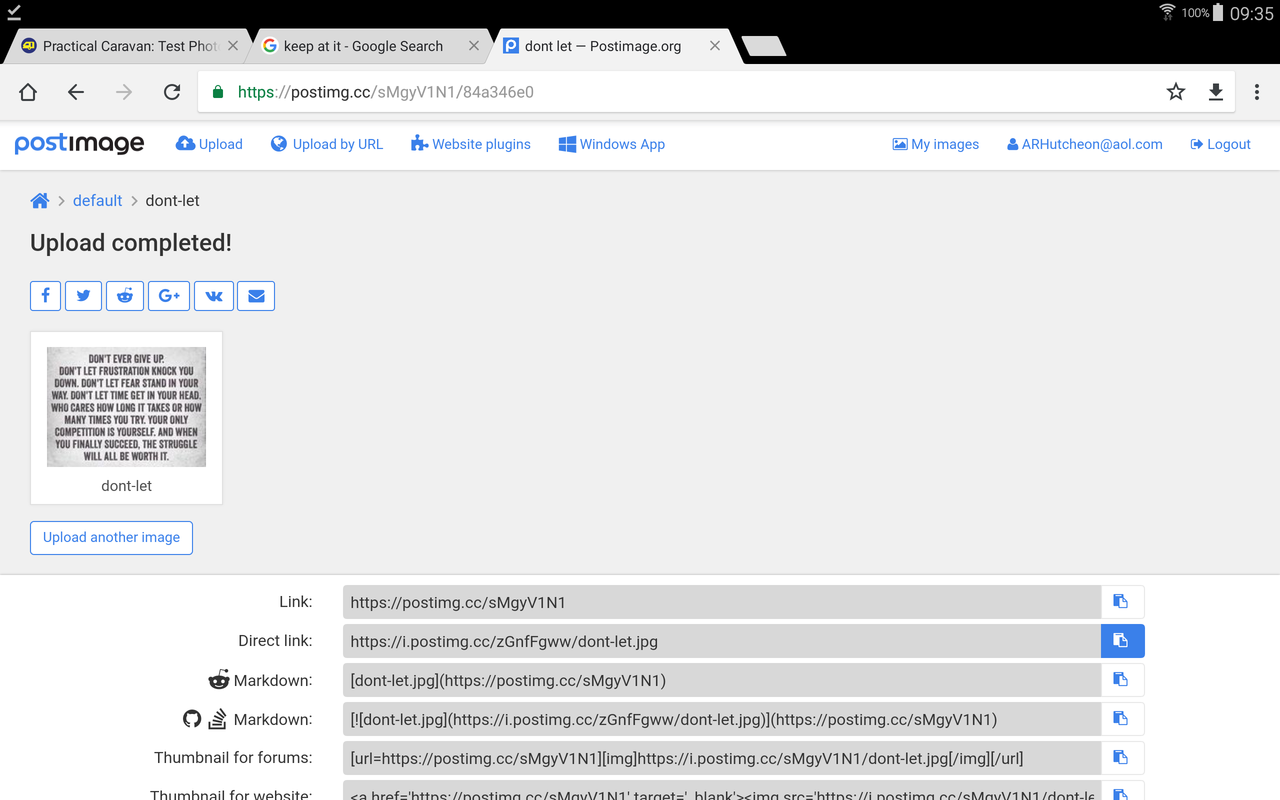Close the Postimage tab

(x=715, y=46)
